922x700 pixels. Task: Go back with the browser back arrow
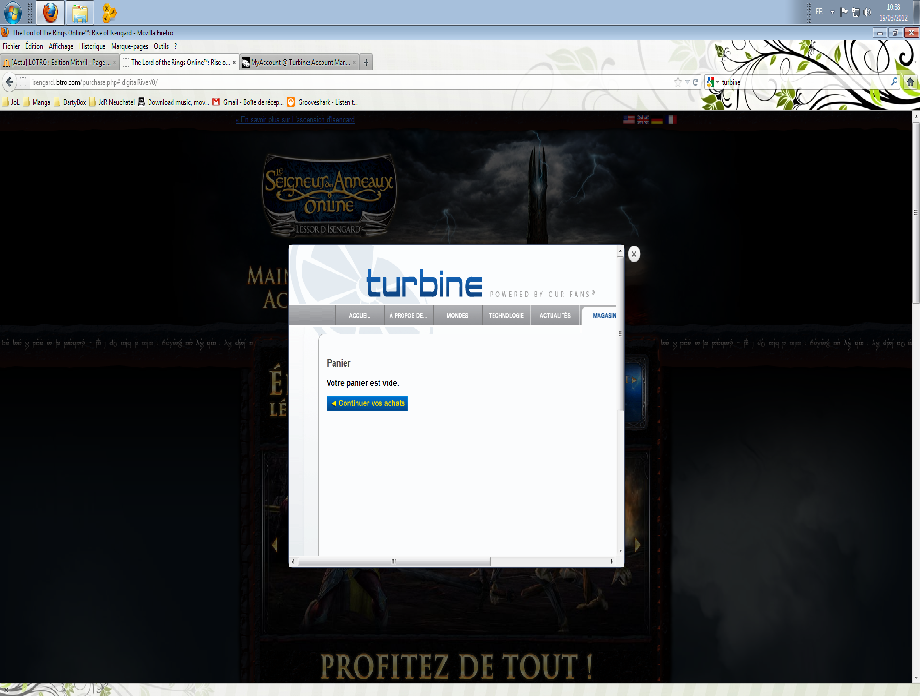click(x=9, y=82)
